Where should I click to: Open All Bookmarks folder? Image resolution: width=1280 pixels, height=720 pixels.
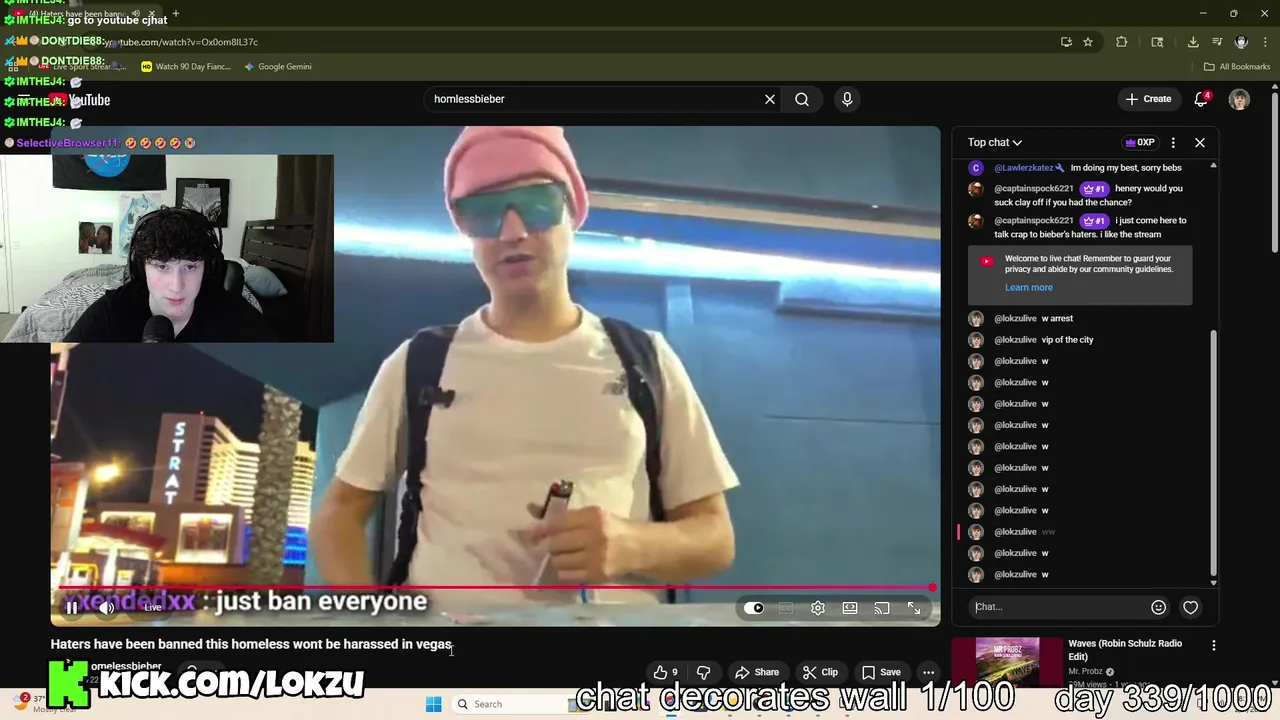pos(1237,67)
